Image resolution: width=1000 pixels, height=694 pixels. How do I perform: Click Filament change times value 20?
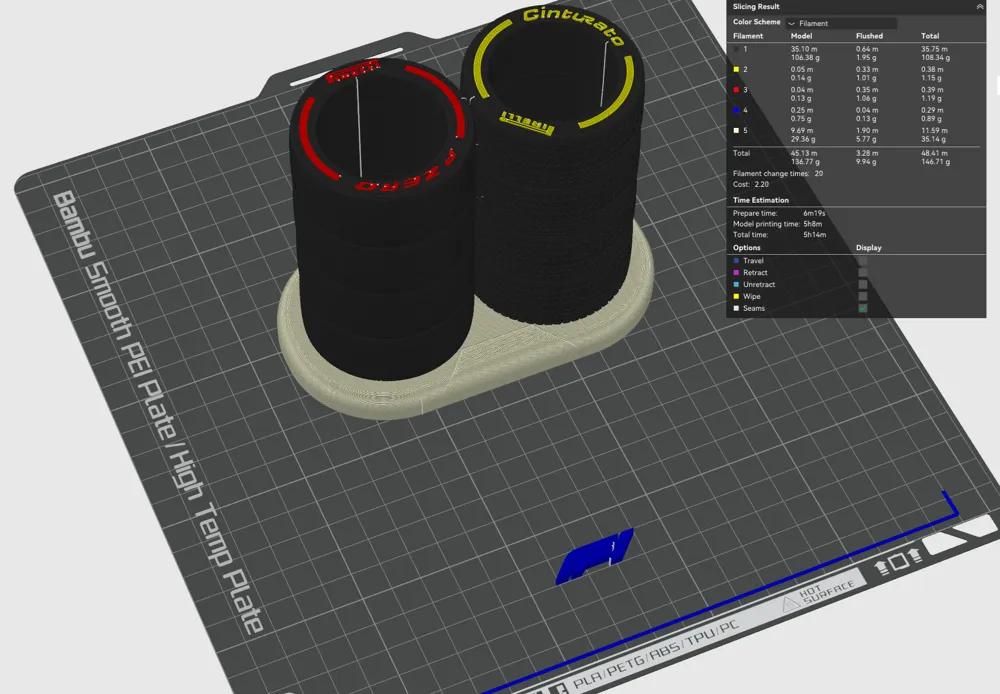pos(818,174)
